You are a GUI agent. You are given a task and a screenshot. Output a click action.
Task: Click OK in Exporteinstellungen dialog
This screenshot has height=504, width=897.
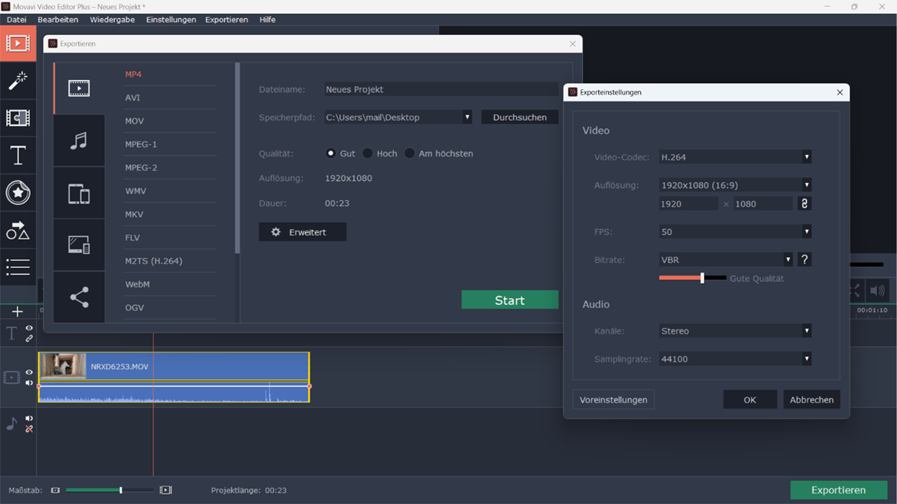point(750,400)
